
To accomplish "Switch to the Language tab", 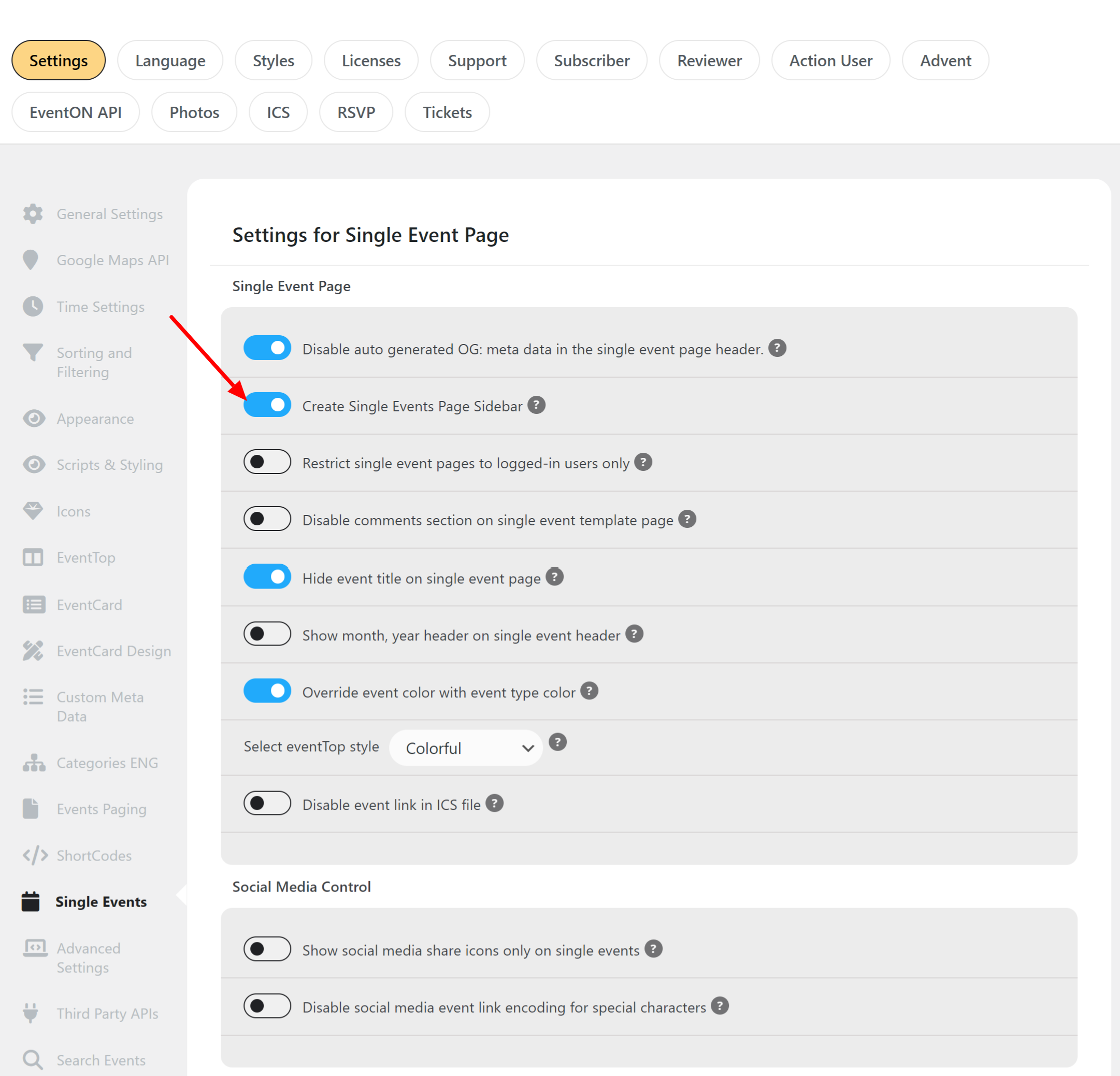I will (x=170, y=61).
